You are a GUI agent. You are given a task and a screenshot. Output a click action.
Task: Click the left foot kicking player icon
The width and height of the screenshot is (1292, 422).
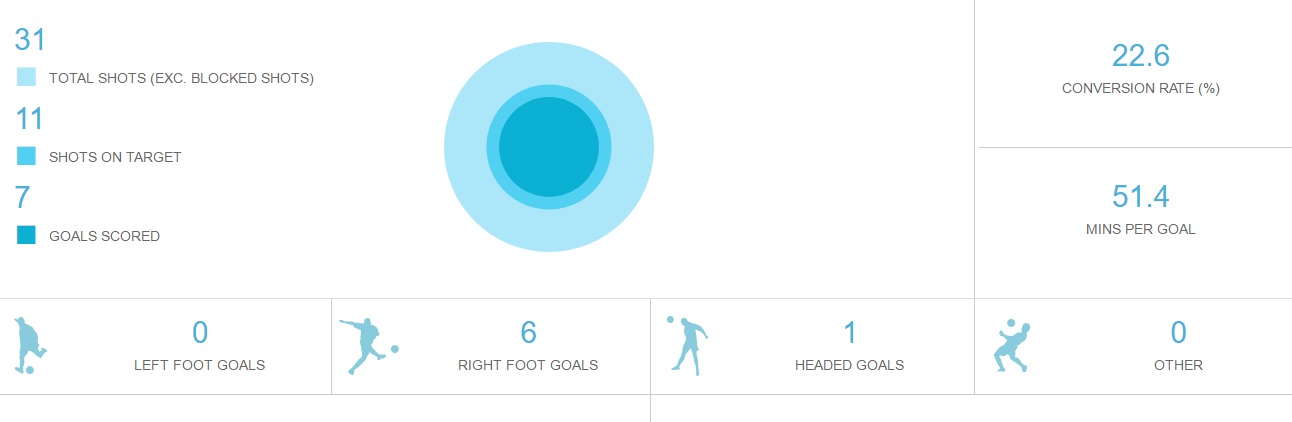coord(30,346)
